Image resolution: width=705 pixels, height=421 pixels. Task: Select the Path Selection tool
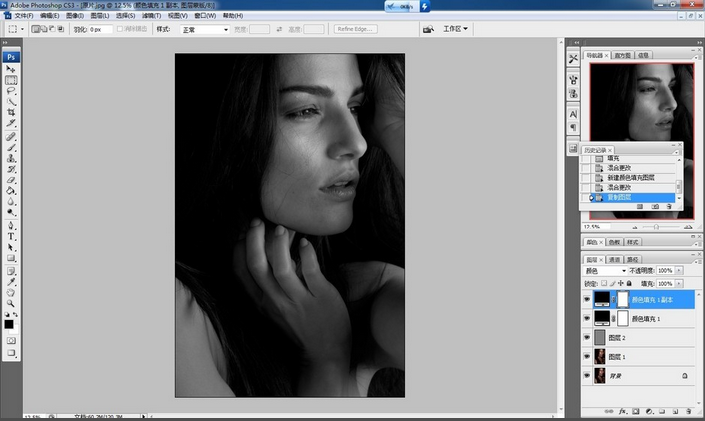coord(11,247)
